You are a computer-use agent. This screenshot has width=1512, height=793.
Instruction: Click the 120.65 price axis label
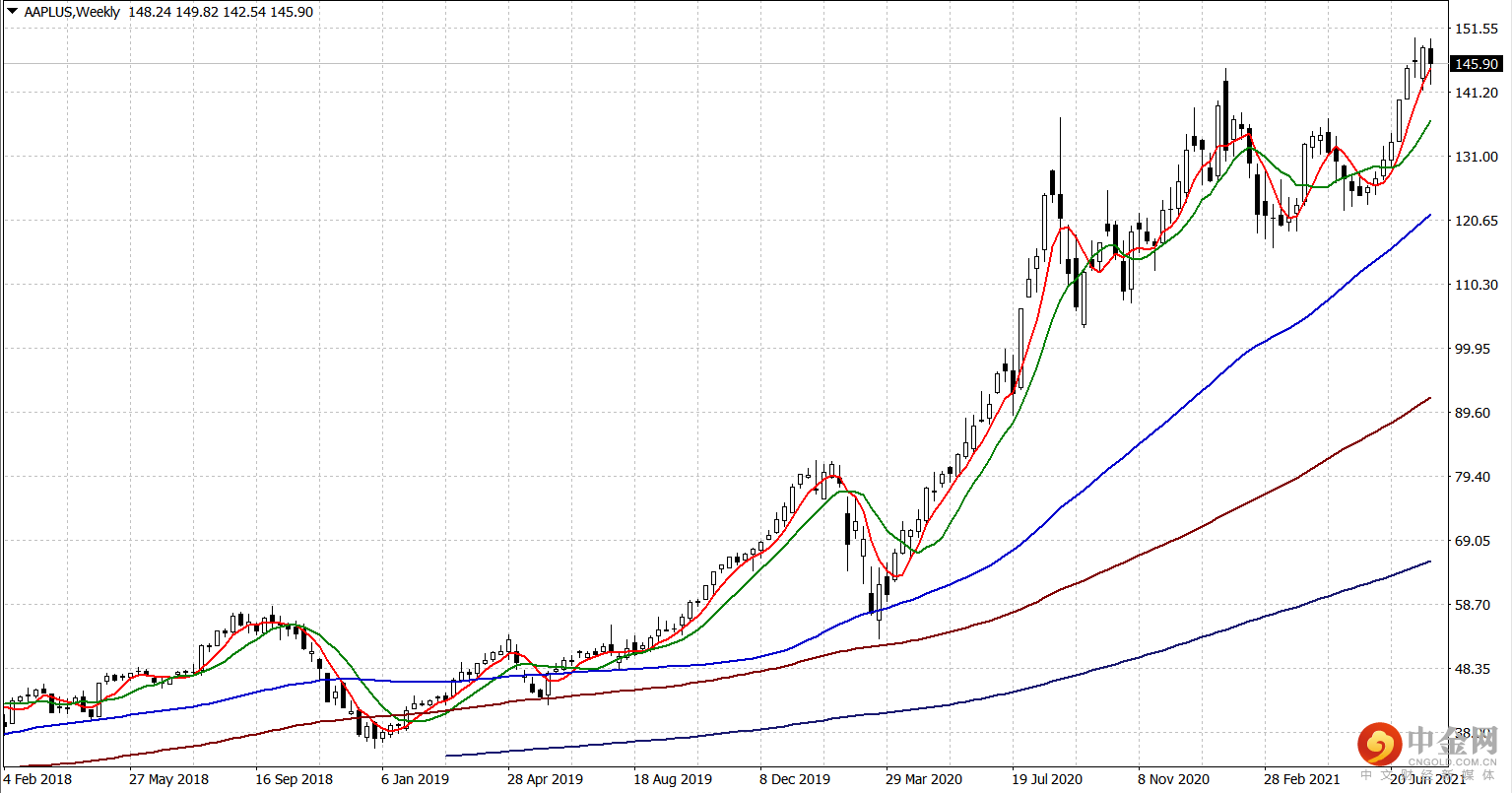point(1477,221)
